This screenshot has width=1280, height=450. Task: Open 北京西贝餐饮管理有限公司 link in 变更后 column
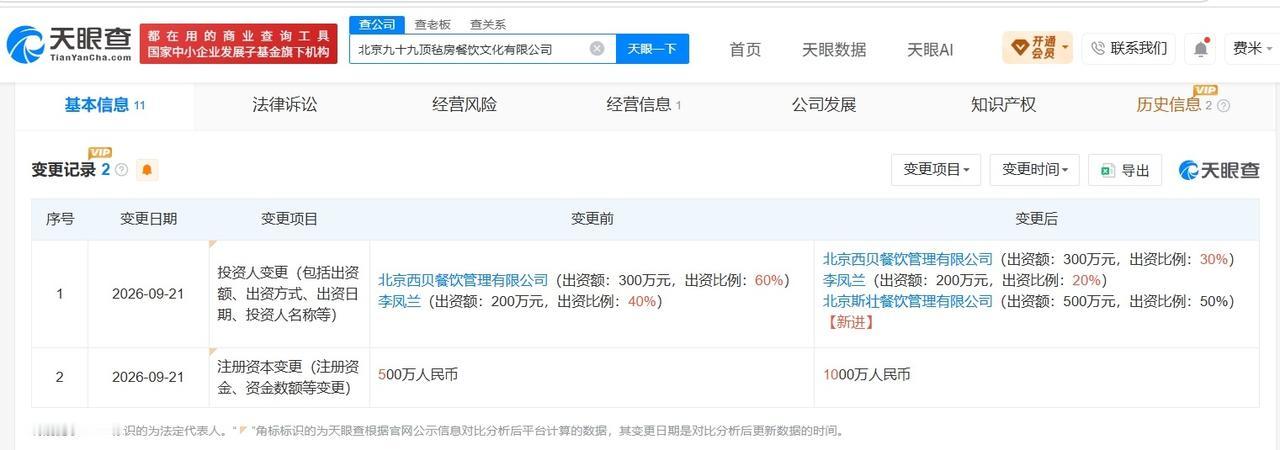(x=908, y=259)
